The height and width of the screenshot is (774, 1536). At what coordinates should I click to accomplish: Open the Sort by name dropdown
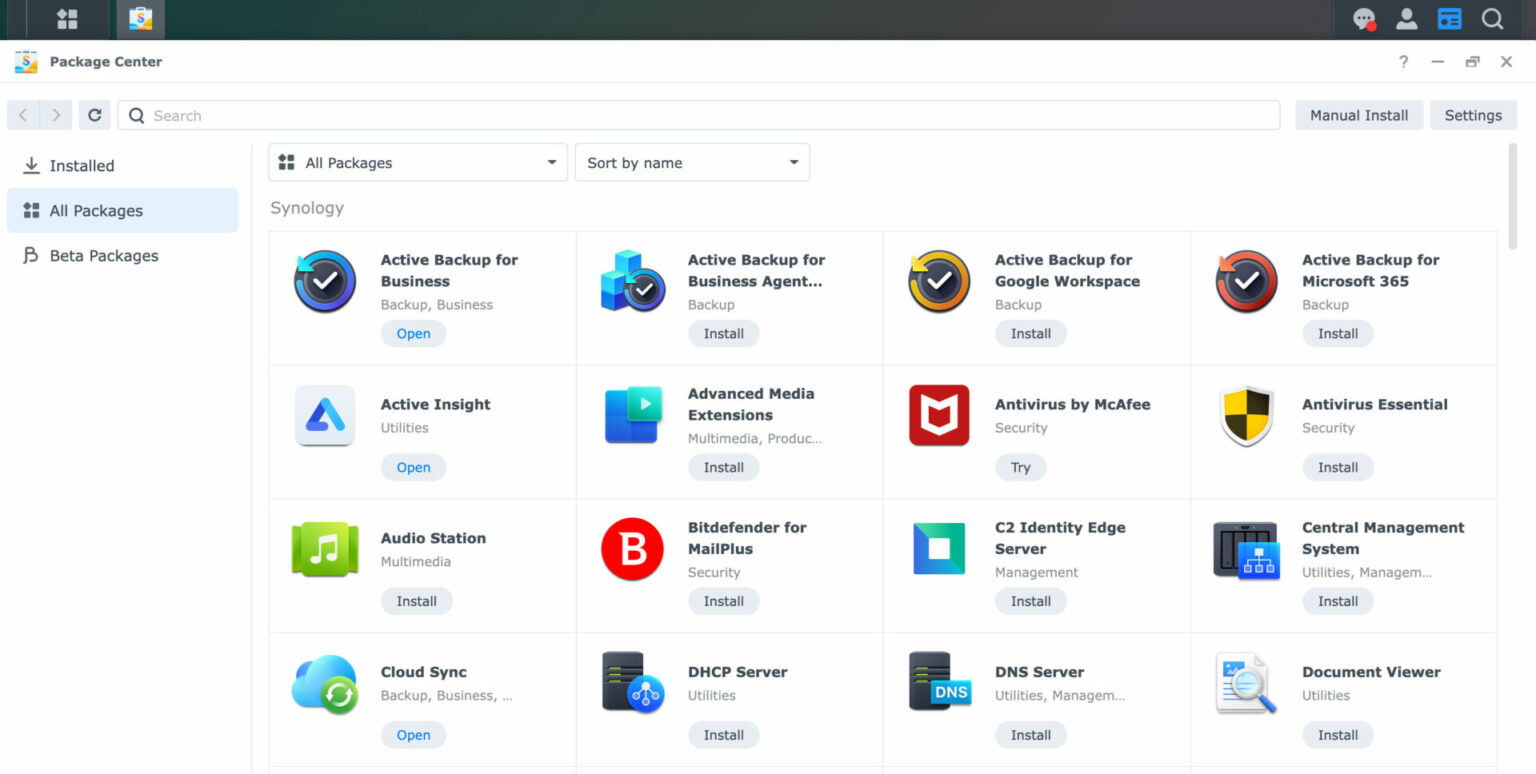tap(692, 162)
